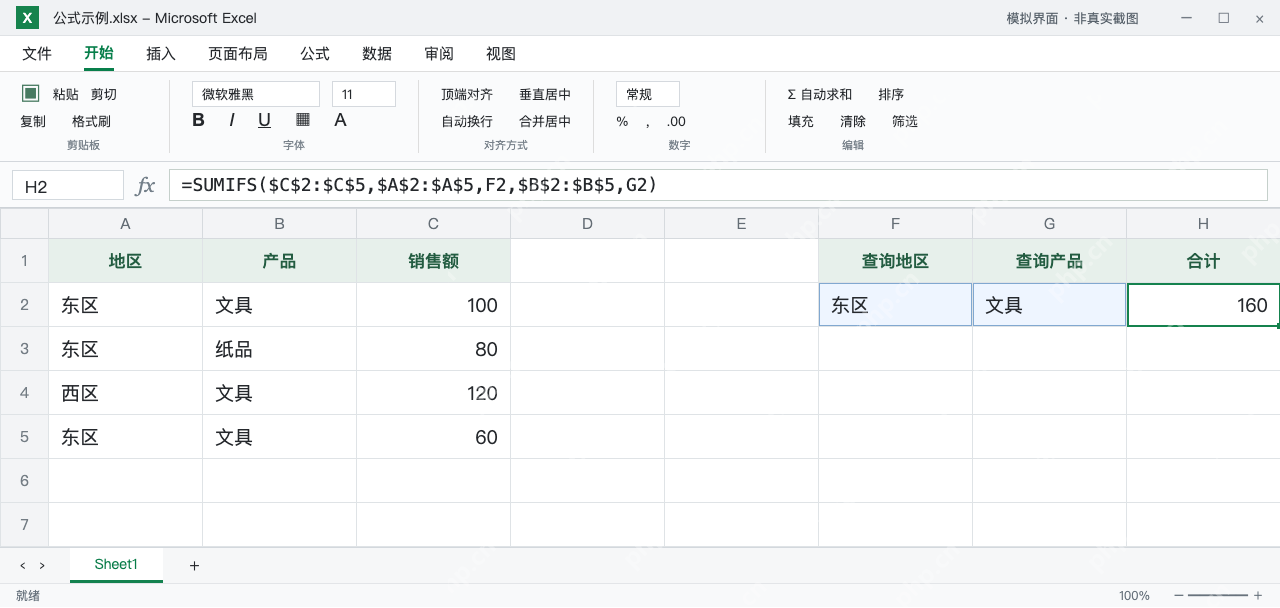Add a new sheet with plus
The height and width of the screenshot is (608, 1280).
[194, 566]
